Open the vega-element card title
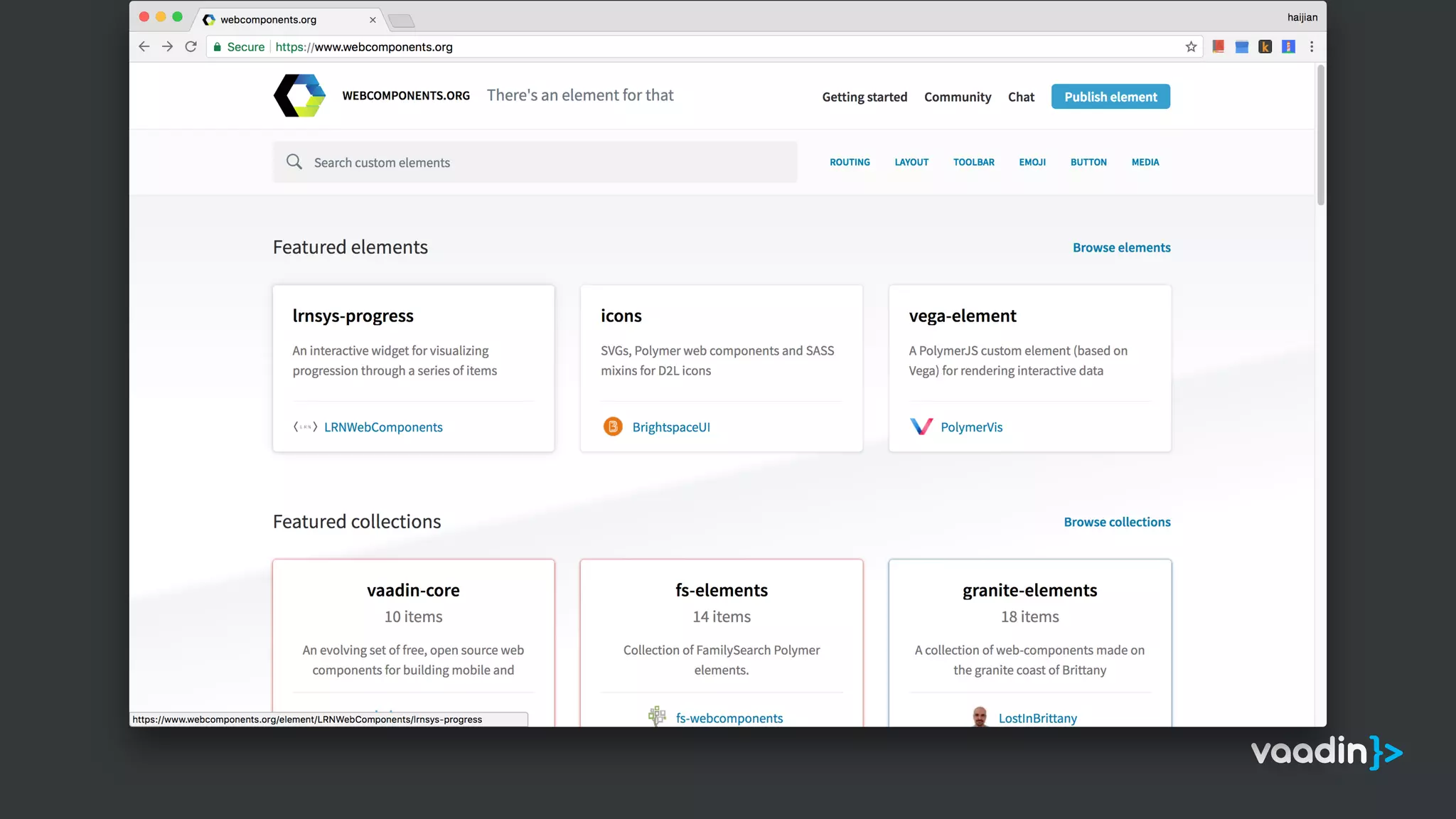 [962, 316]
